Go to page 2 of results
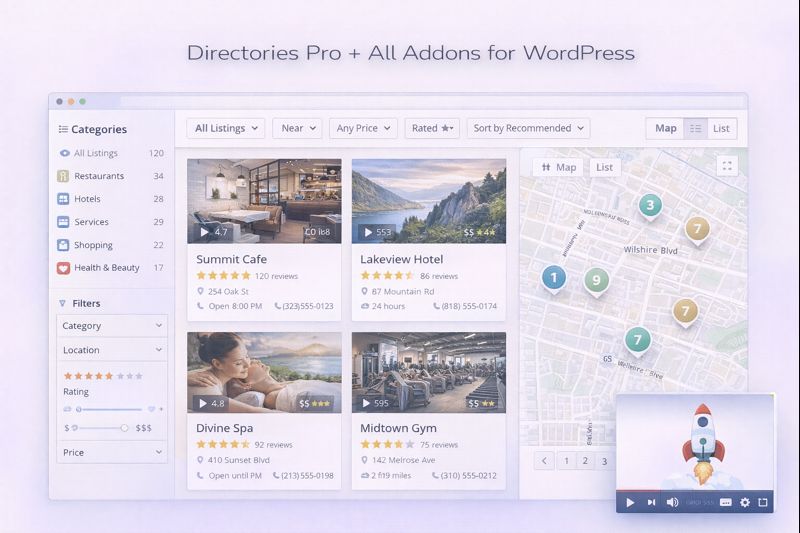 [x=585, y=461]
